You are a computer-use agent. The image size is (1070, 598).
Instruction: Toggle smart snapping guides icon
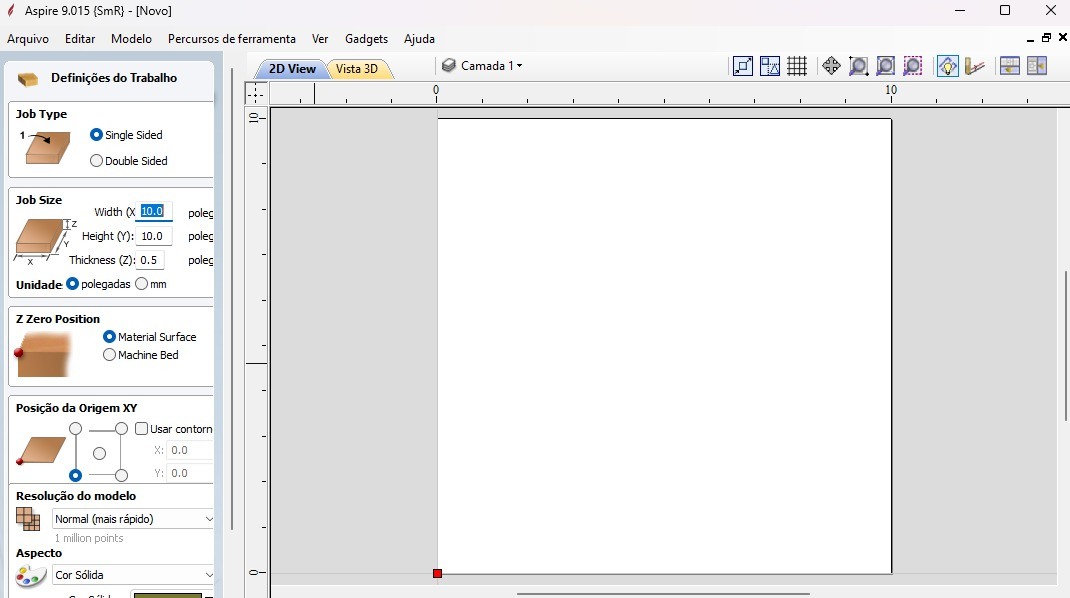(x=770, y=66)
